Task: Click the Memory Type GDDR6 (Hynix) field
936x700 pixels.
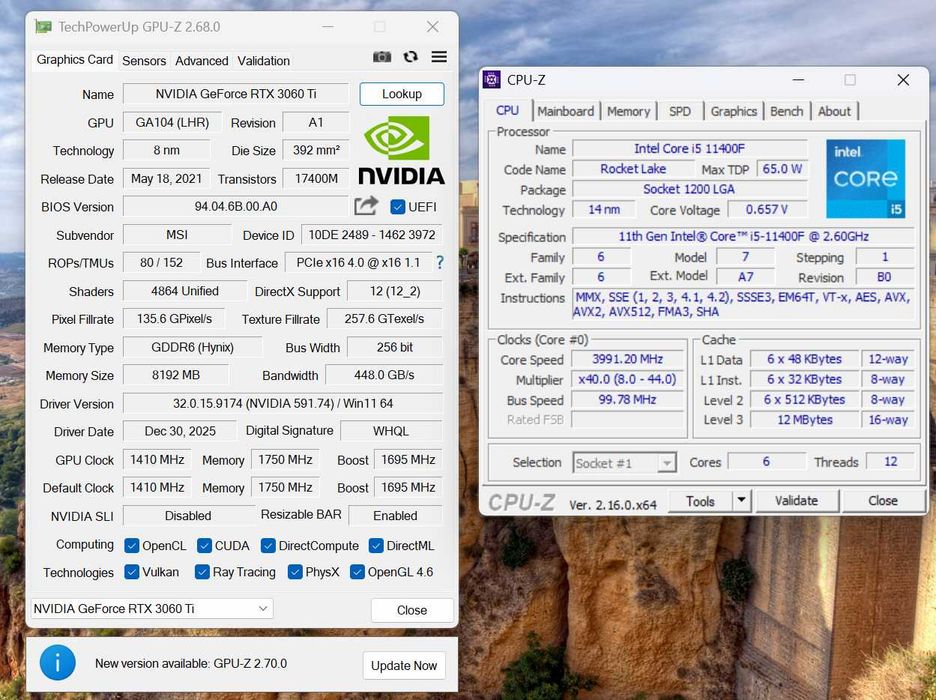Action: point(192,347)
